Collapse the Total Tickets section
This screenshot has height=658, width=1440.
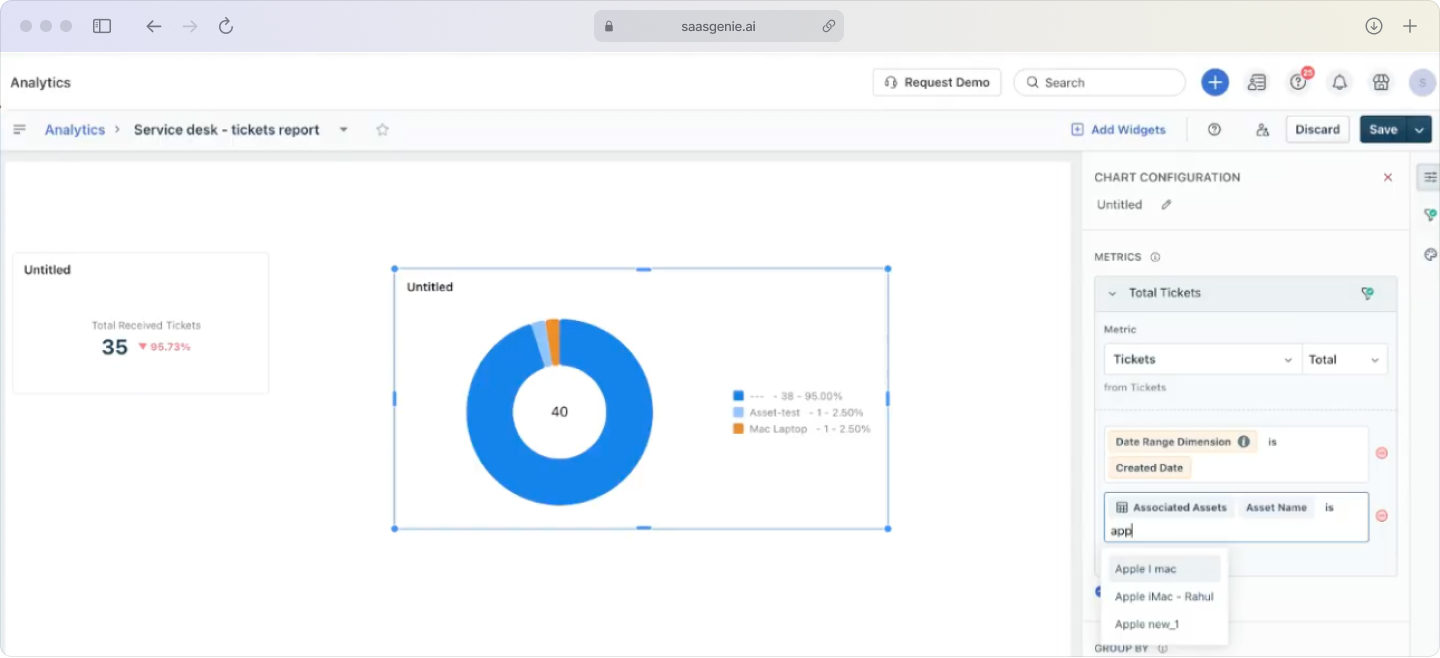[x=1112, y=293]
